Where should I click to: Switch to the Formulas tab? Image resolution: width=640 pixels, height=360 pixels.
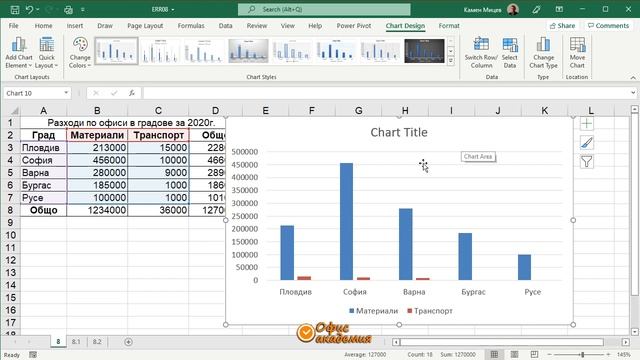191,26
